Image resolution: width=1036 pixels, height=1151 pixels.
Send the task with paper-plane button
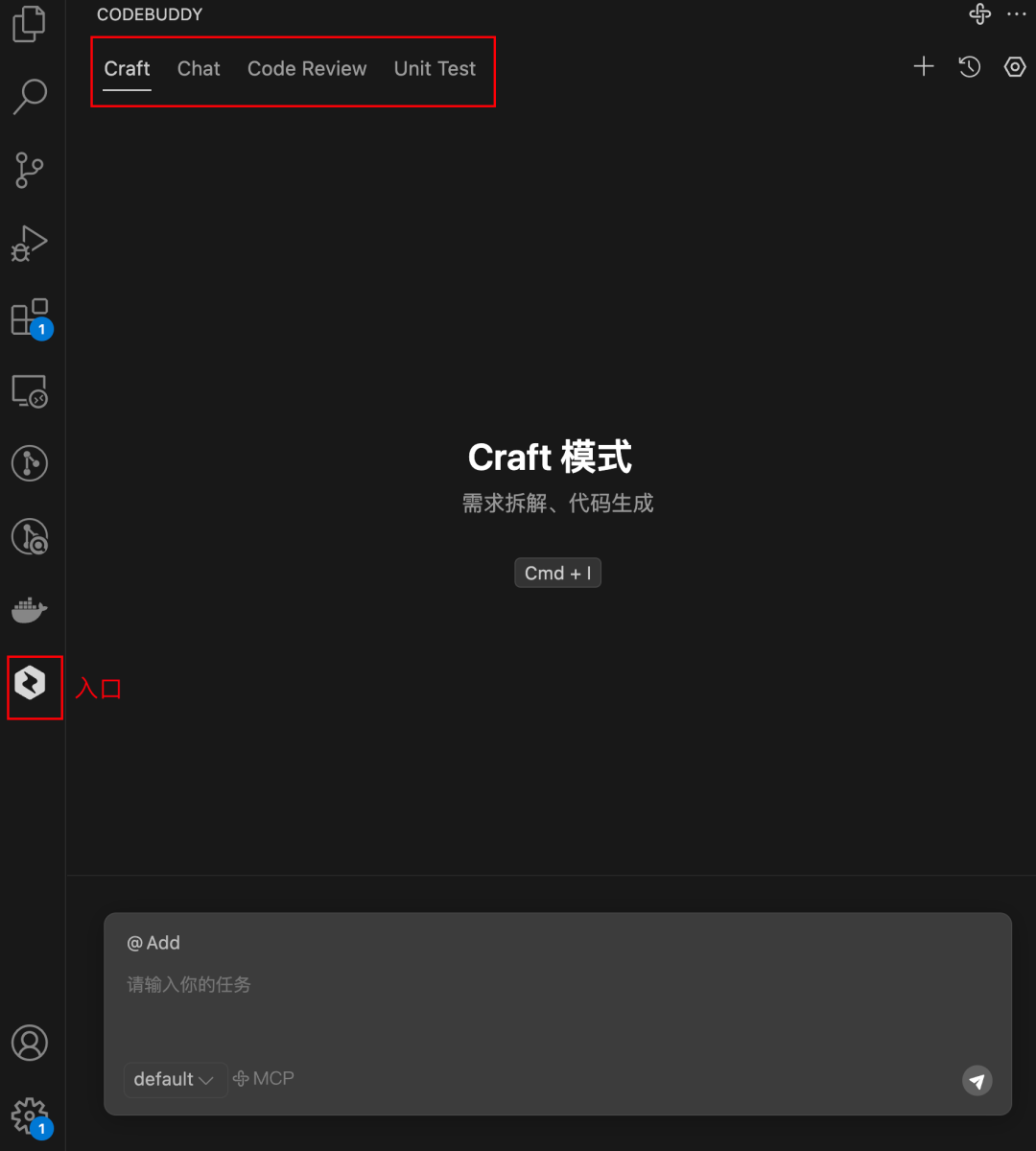(977, 1081)
